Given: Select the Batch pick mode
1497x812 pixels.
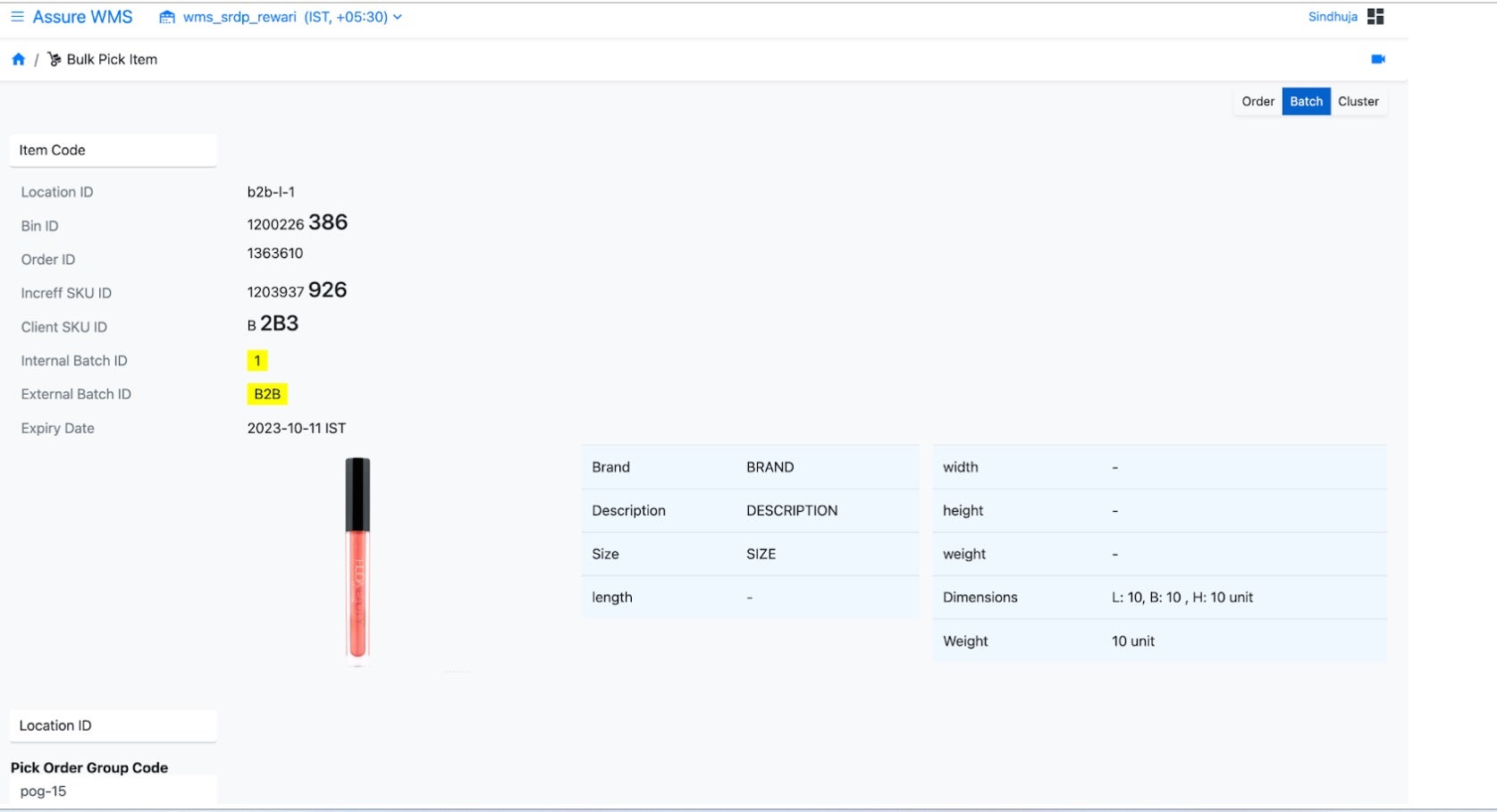Looking at the screenshot, I should click(x=1306, y=102).
